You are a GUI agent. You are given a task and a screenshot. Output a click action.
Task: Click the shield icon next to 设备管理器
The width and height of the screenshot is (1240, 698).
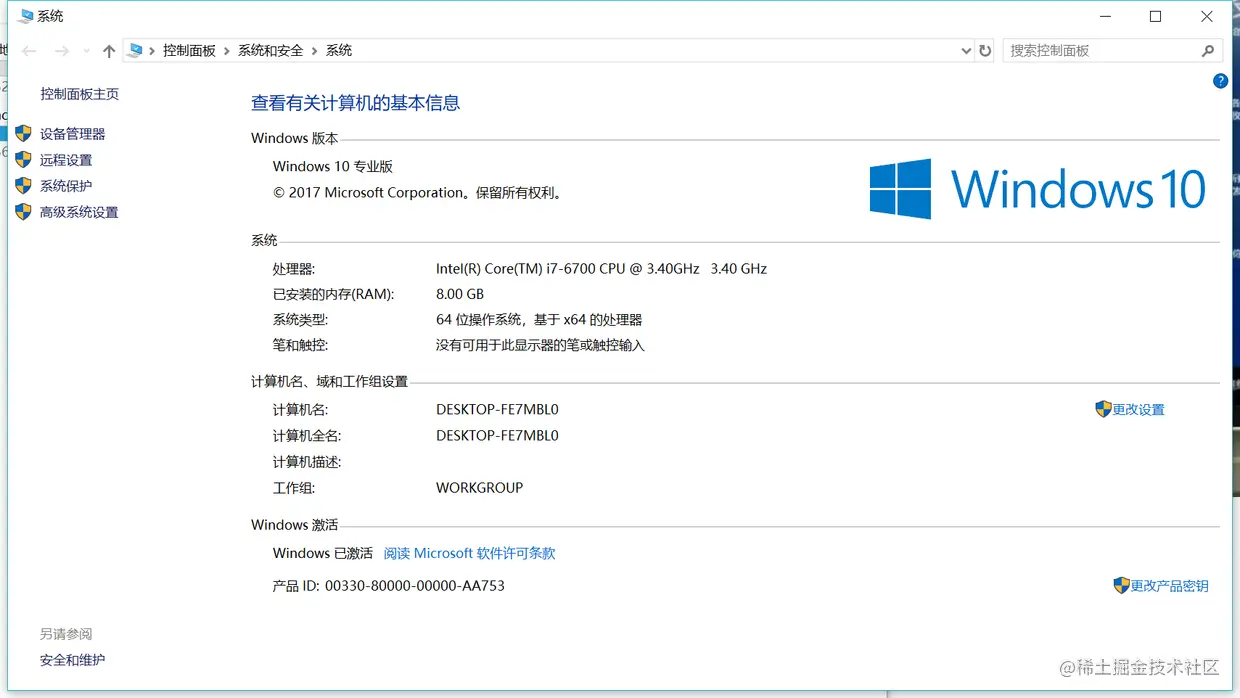23,133
